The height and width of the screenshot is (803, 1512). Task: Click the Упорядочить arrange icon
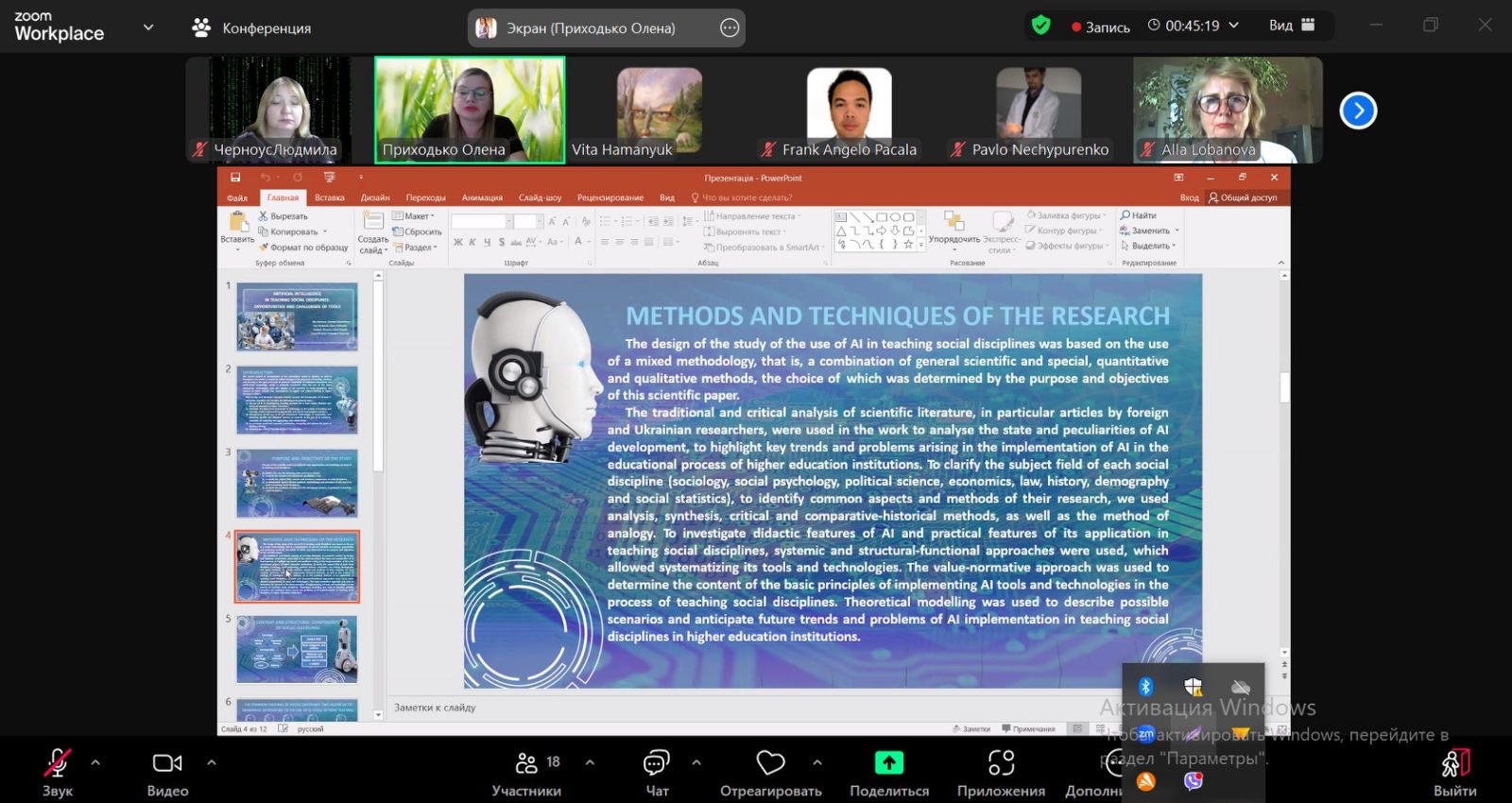pos(954,221)
